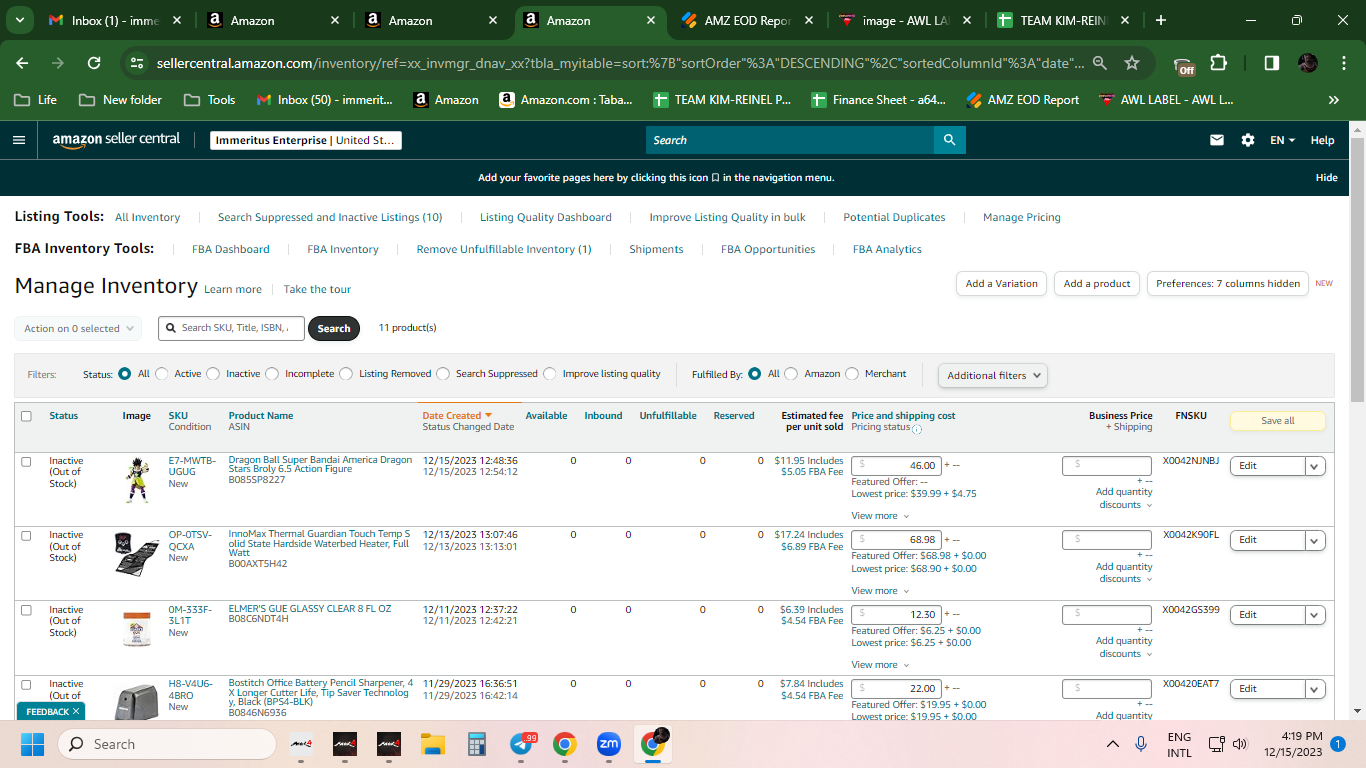The image size is (1366, 768).
Task: Click the zoom magnifier in address bar
Action: (1100, 63)
